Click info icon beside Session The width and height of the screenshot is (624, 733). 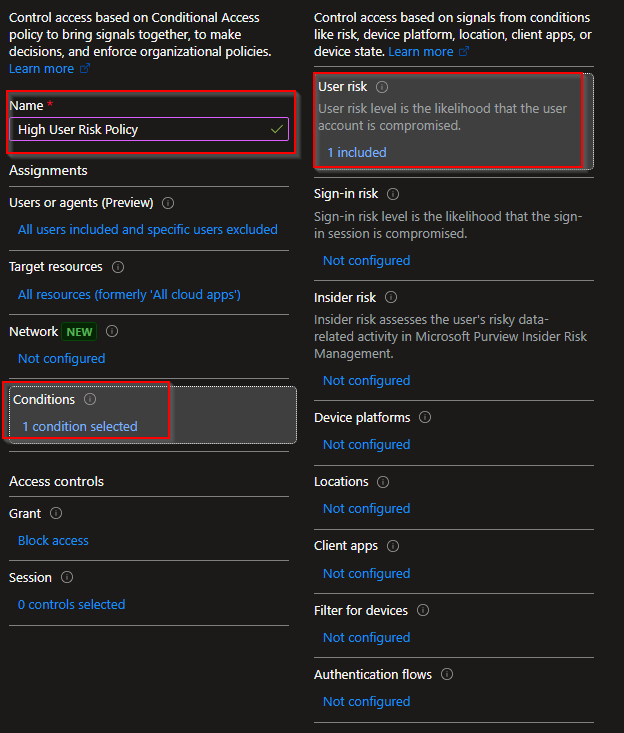click(67, 577)
